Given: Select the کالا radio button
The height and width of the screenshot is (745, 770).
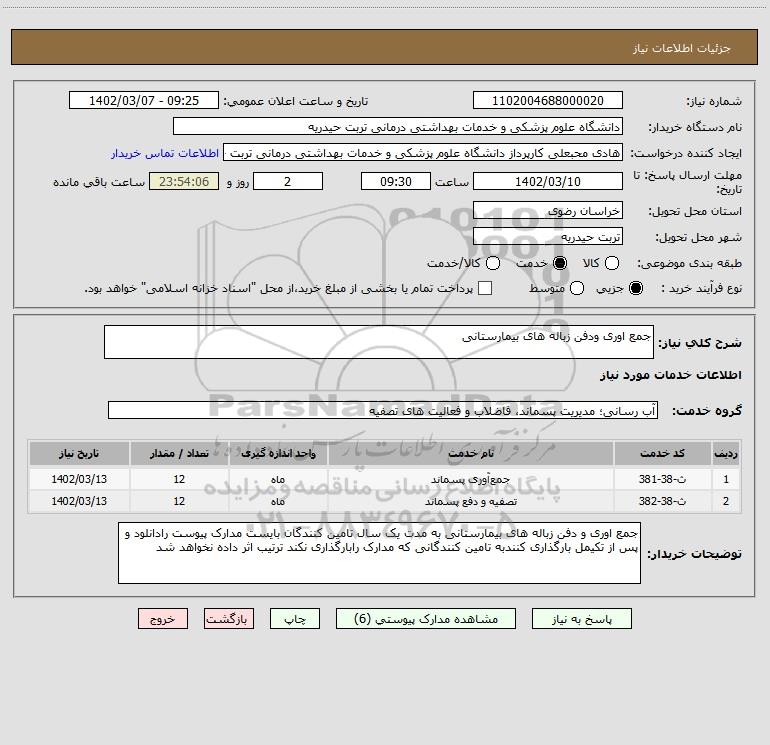Looking at the screenshot, I should click(x=611, y=263).
